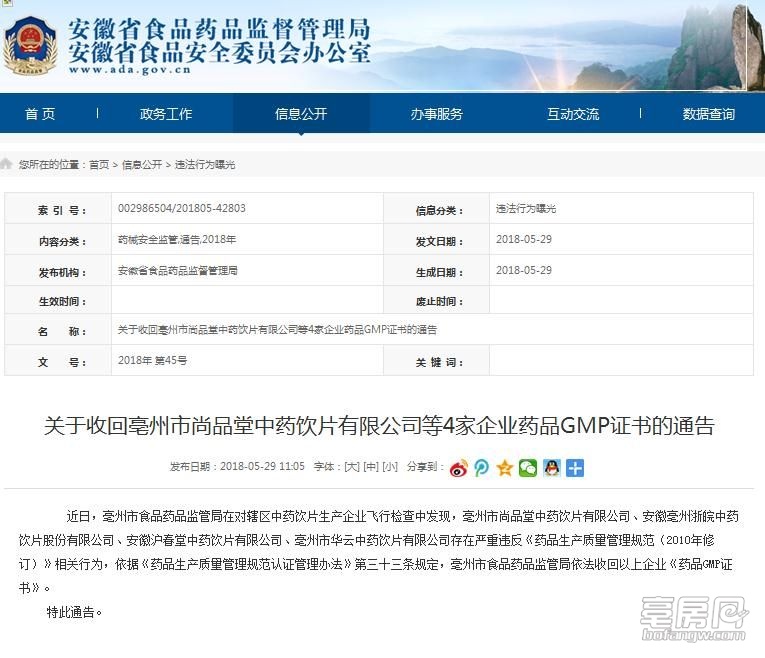Screen dimensions: 765x658
Task: Set font size to small [小]
Action: coord(390,467)
